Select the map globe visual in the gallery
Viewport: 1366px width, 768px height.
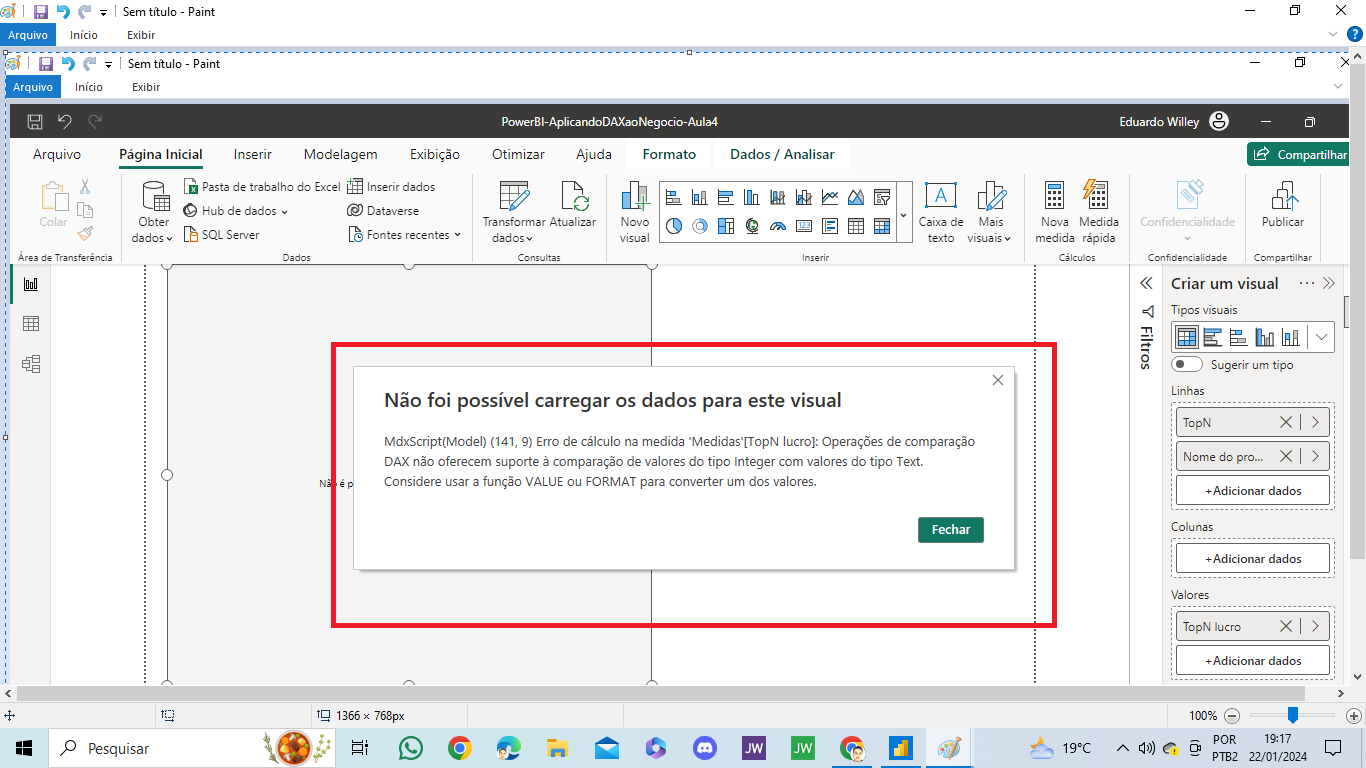pyautogui.click(x=752, y=226)
